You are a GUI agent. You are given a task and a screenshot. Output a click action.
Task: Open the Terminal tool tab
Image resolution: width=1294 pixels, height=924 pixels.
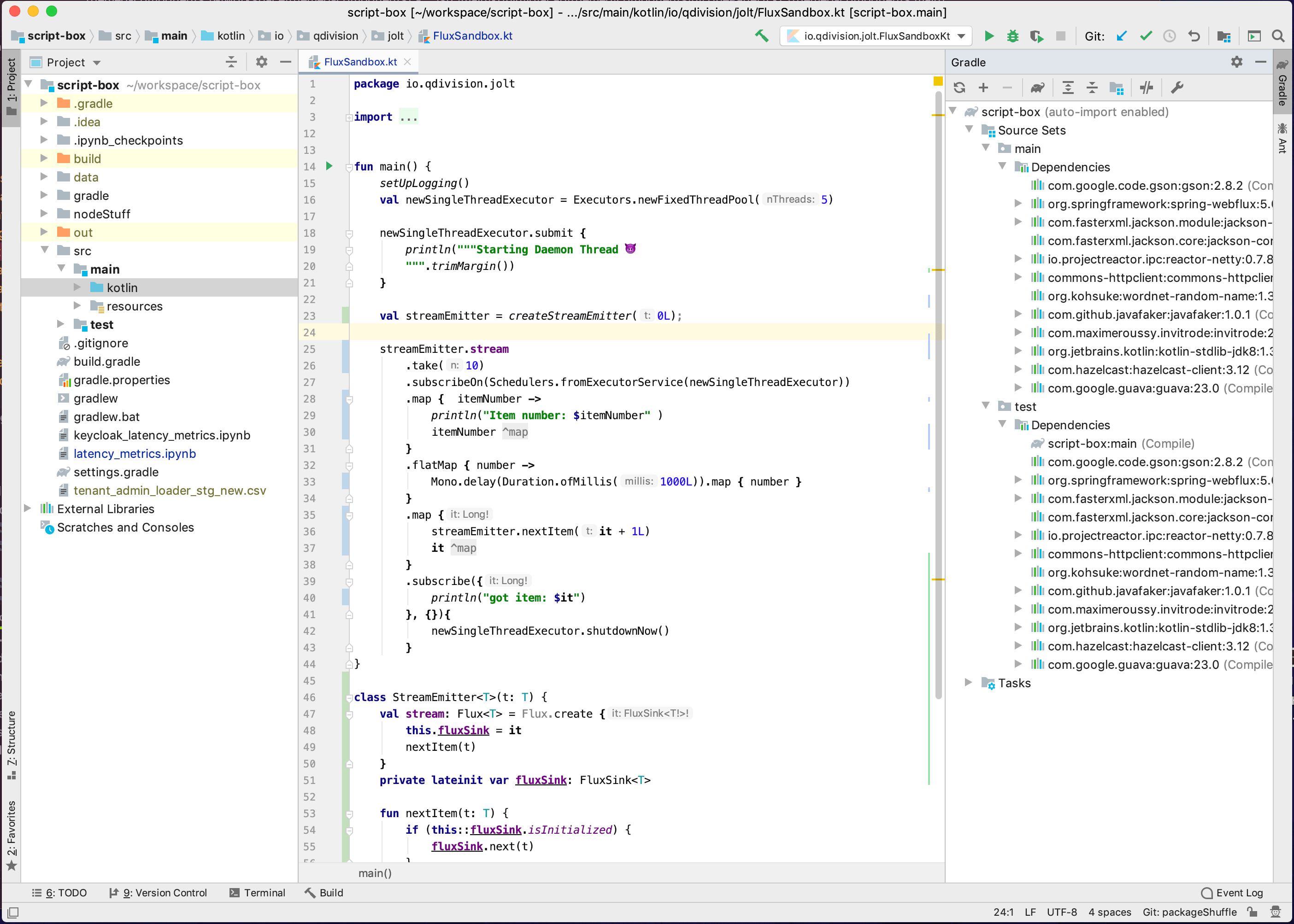[257, 893]
